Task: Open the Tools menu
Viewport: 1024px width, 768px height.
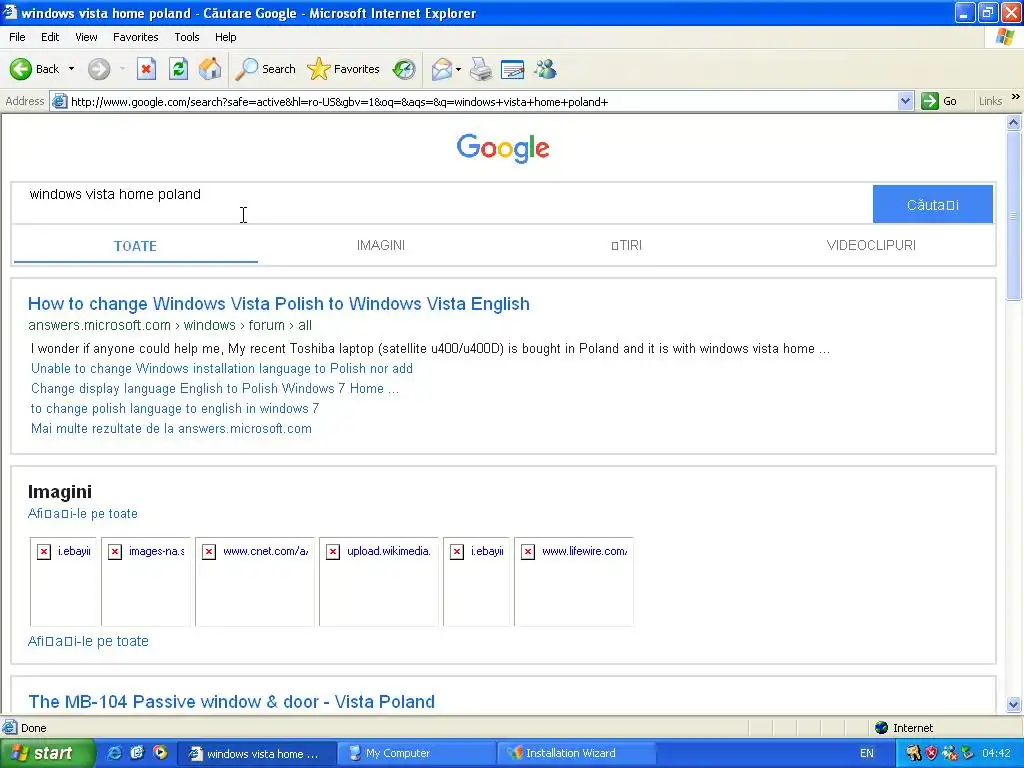Action: pyautogui.click(x=186, y=37)
